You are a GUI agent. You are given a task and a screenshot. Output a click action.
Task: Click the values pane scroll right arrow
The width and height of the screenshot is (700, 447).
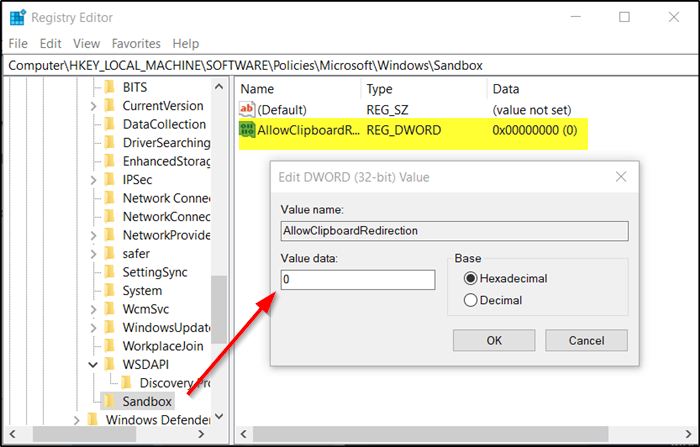[x=688, y=434]
